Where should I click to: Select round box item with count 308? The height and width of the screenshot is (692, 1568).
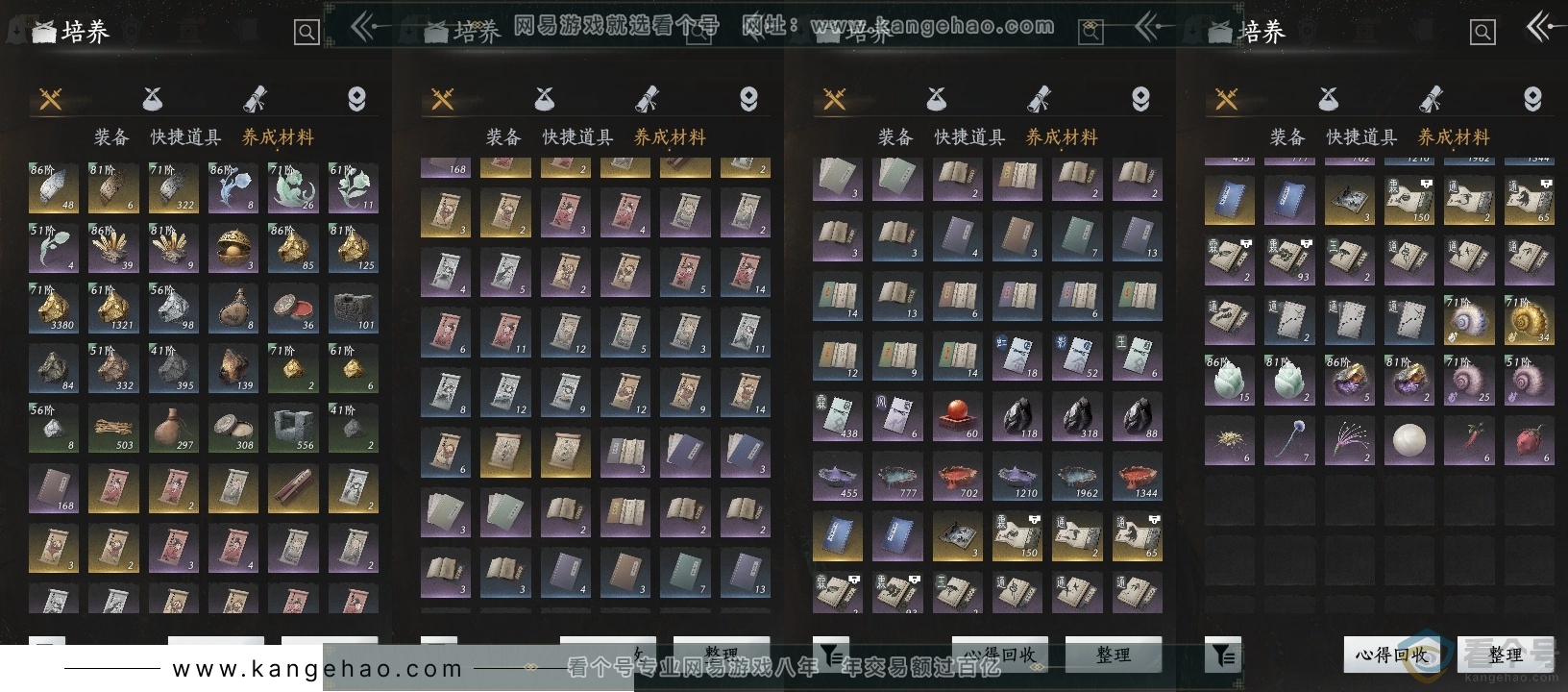[x=233, y=429]
